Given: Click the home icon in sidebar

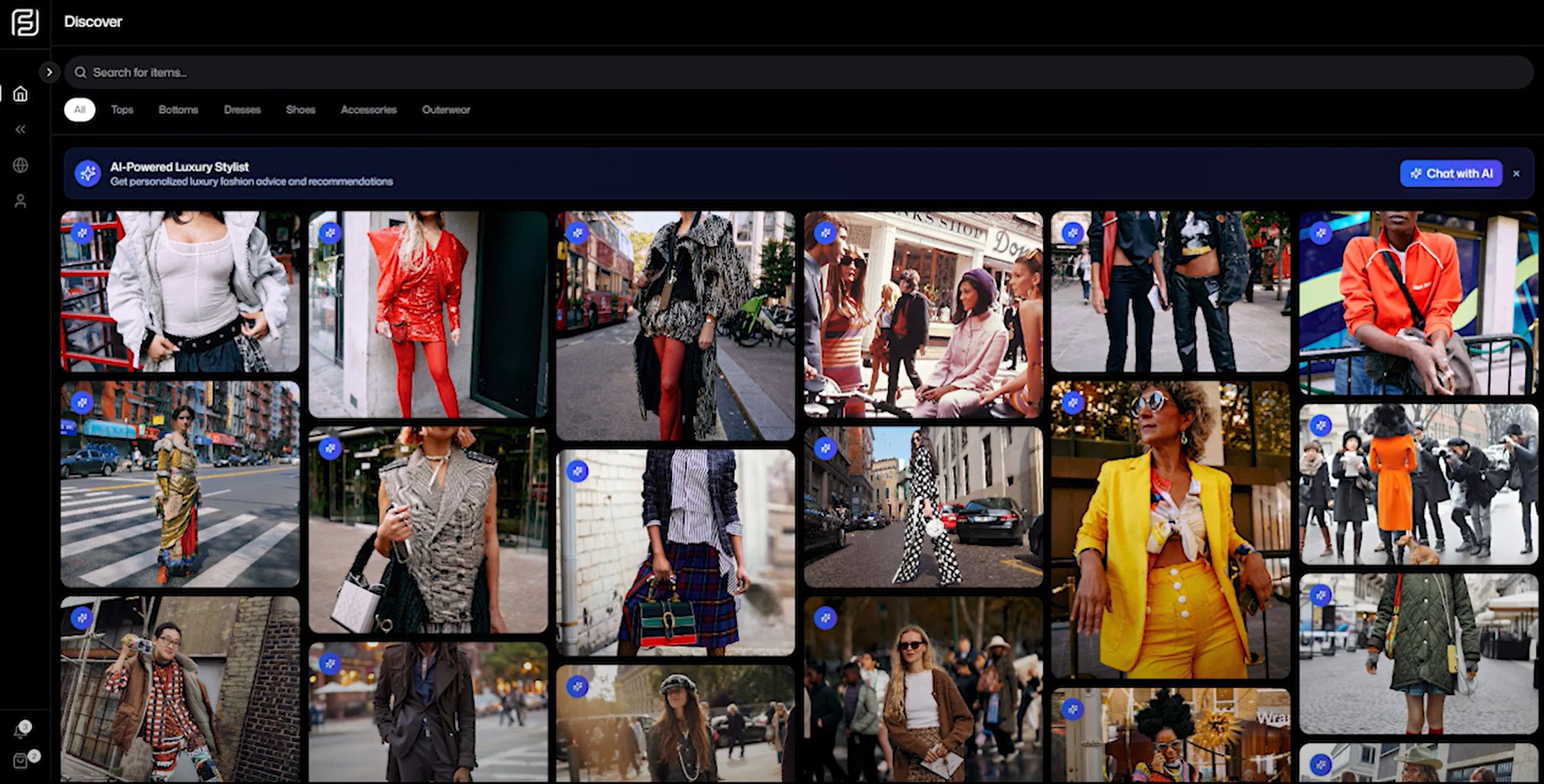Looking at the screenshot, I should [x=20, y=94].
